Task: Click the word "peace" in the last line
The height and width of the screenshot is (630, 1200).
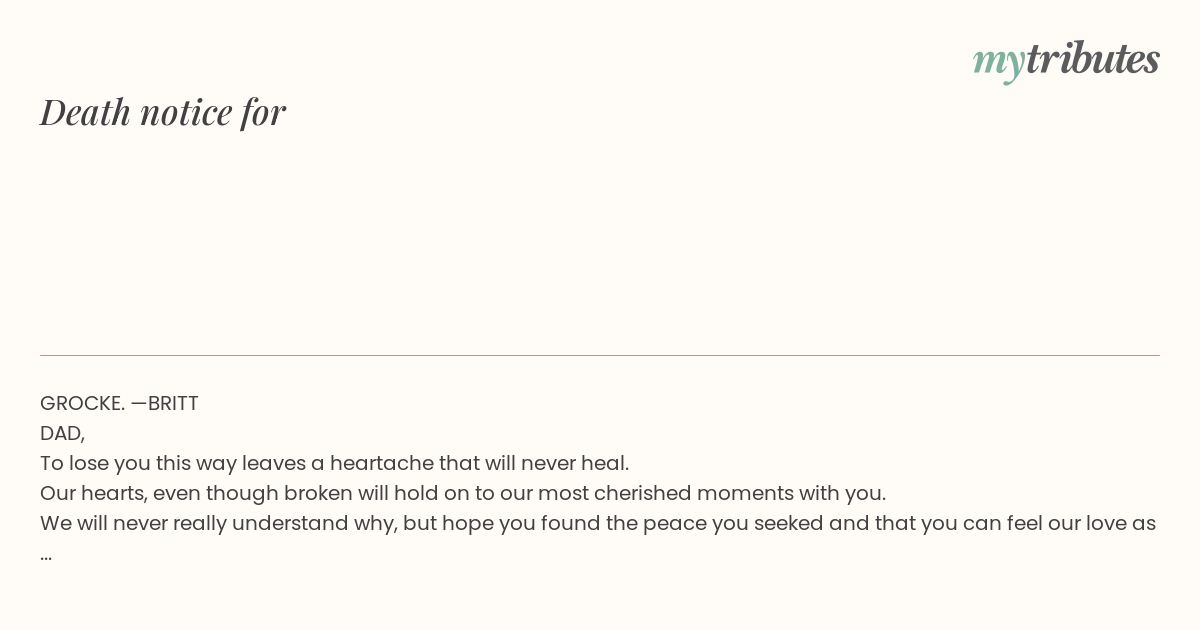Action: 674,525
